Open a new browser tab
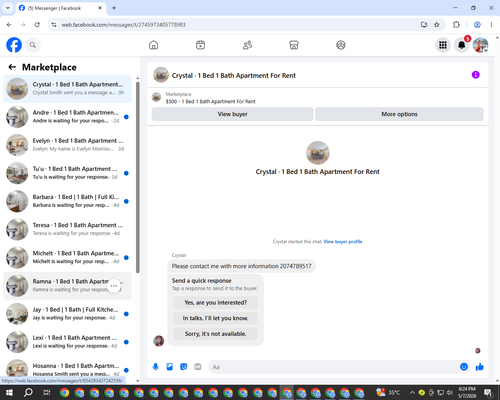Screen dimensions: 500x400 click(x=114, y=8)
